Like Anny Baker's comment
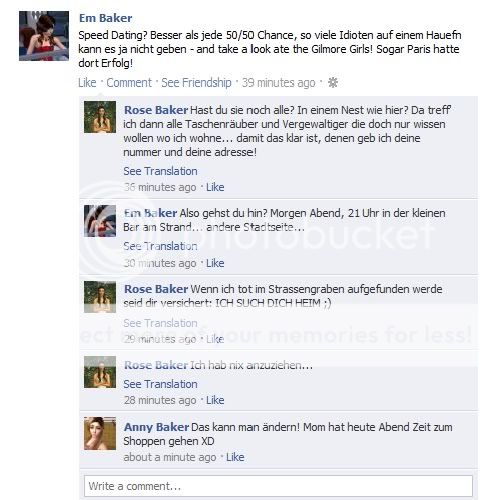Image resolution: width=503 pixels, height=500 pixels. pyautogui.click(x=235, y=457)
